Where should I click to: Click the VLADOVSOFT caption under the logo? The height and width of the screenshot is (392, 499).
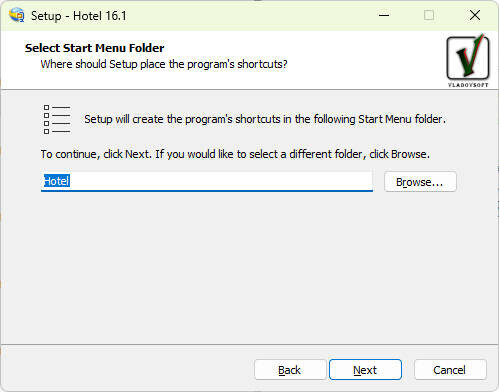click(468, 85)
